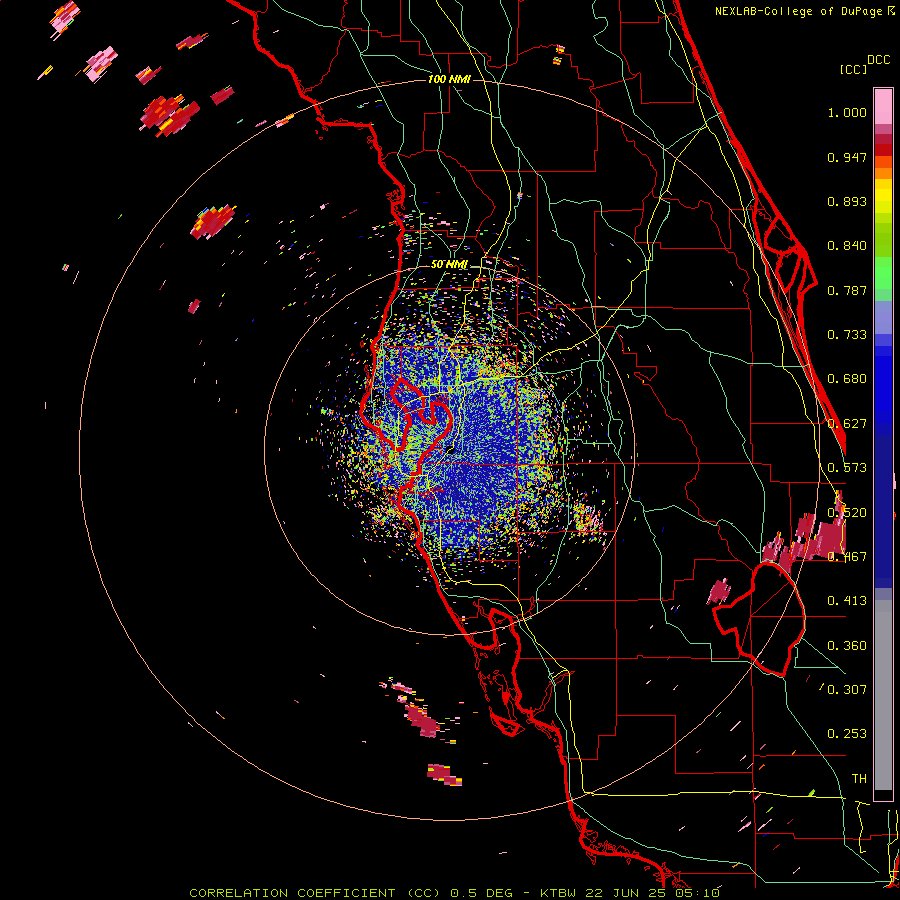Select the 0.413 legend value
900x900 pixels.
point(847,601)
